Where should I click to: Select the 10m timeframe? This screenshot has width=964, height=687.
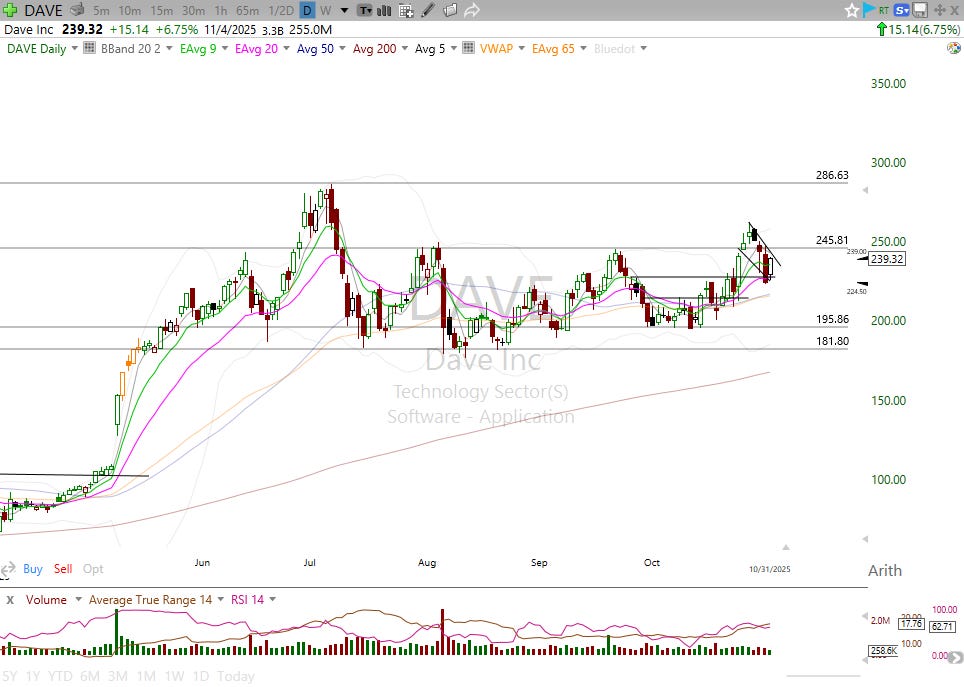(129, 10)
